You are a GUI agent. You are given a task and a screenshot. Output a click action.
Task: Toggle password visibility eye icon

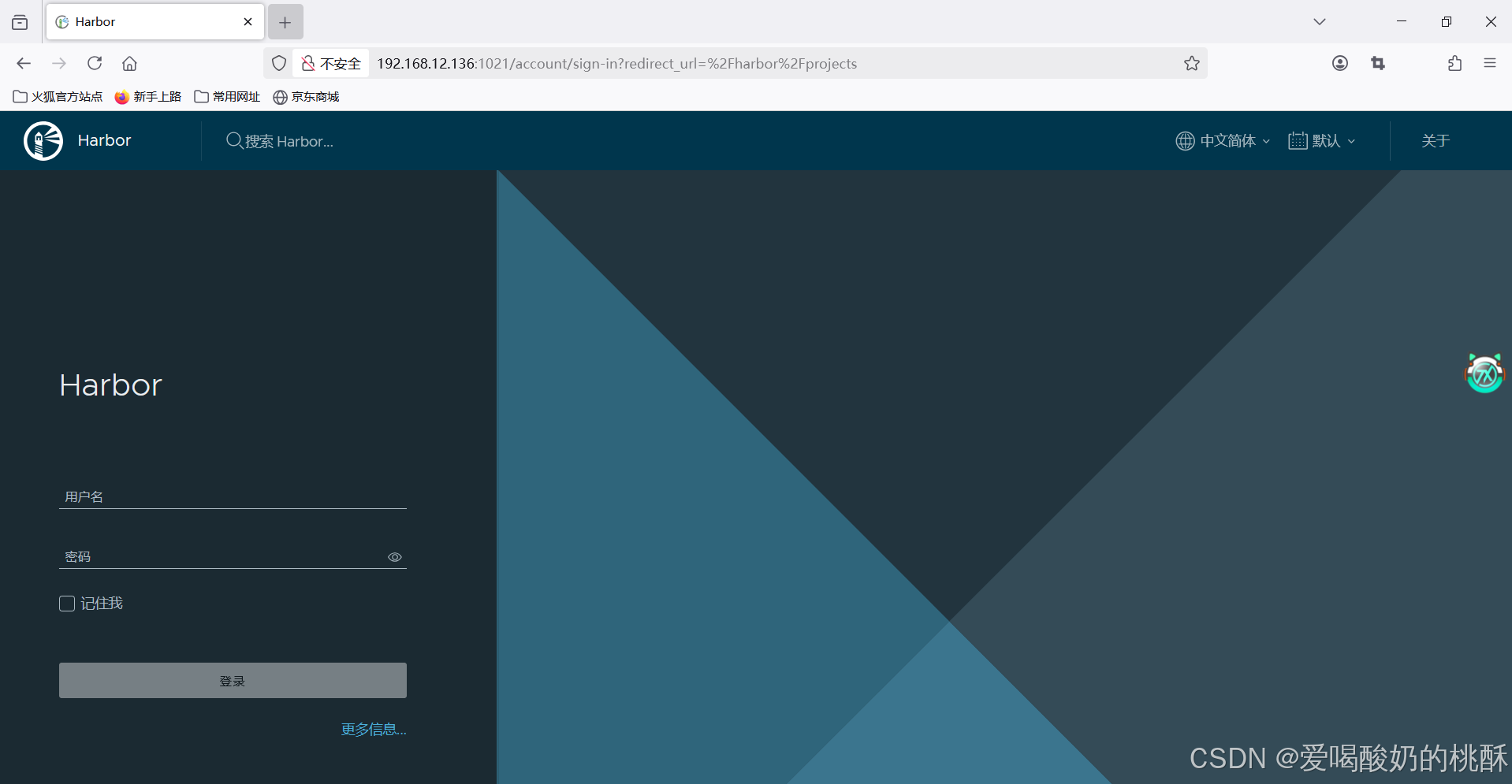pyautogui.click(x=395, y=557)
